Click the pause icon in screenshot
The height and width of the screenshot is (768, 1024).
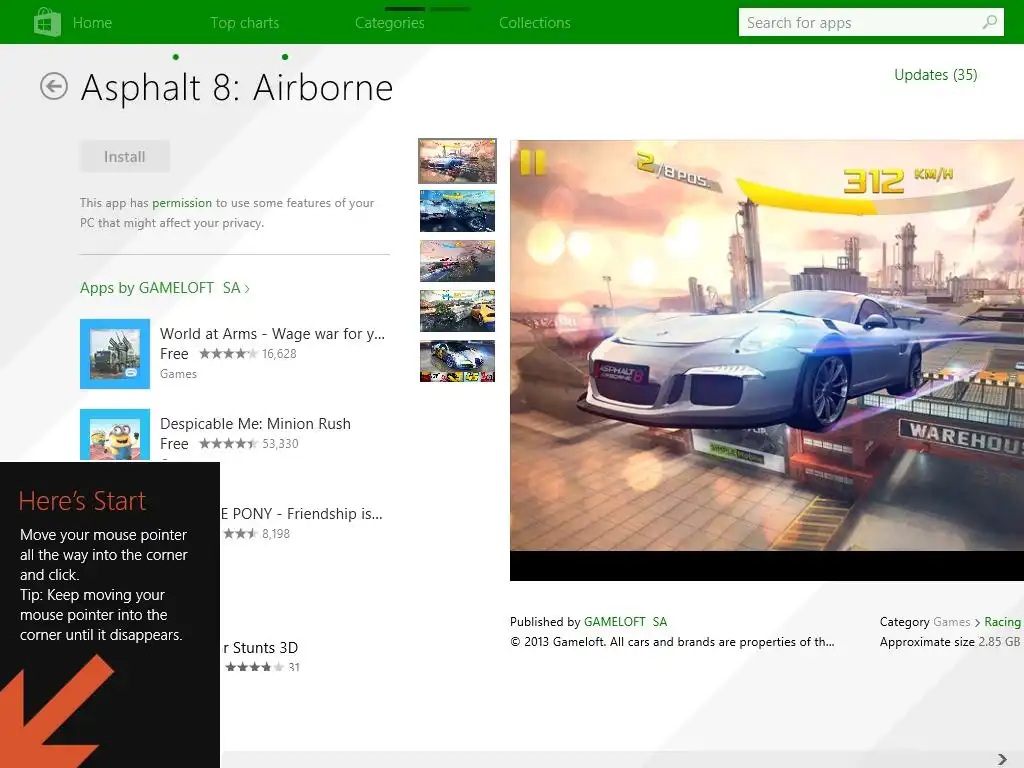532,162
